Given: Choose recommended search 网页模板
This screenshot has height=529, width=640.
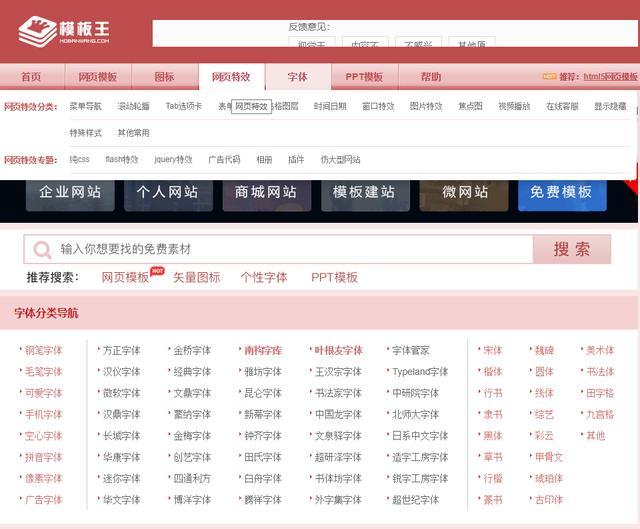Looking at the screenshot, I should (x=125, y=278).
